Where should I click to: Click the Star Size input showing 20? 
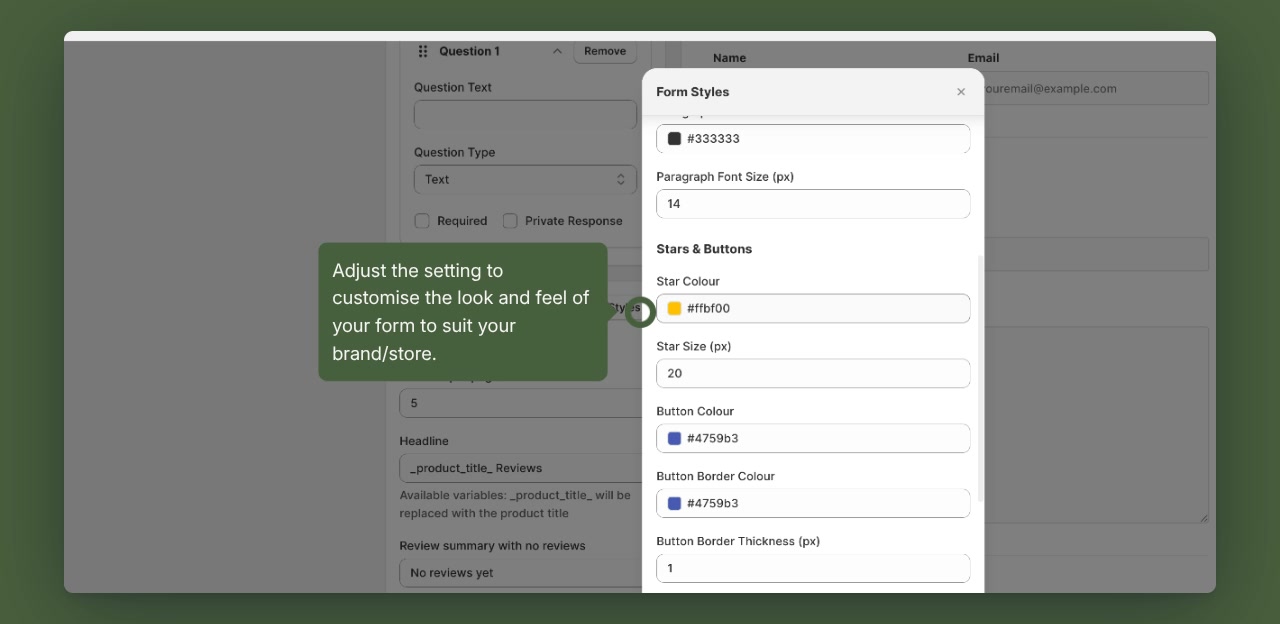point(813,373)
